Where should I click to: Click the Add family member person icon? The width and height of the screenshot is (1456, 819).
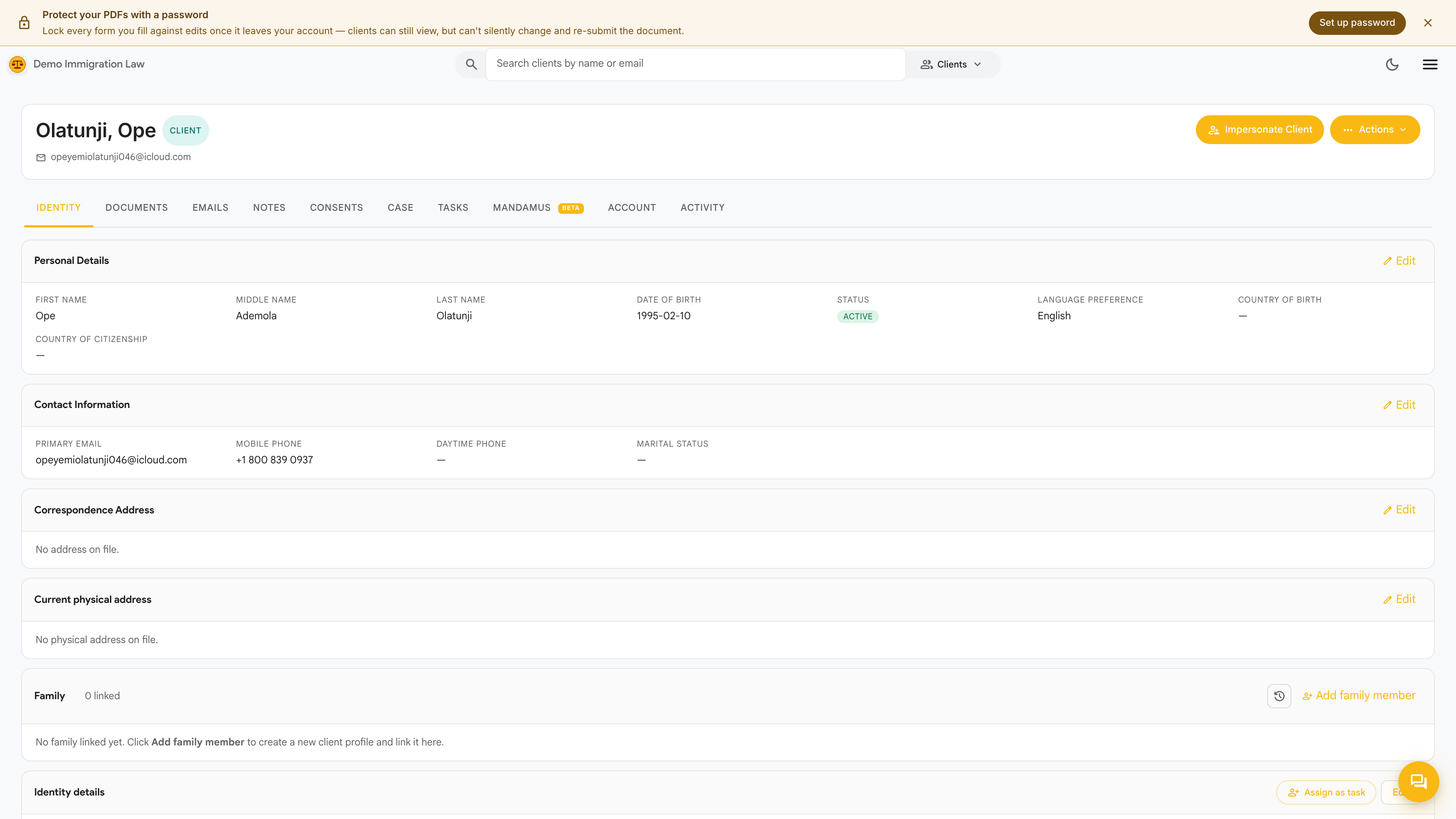(x=1307, y=697)
